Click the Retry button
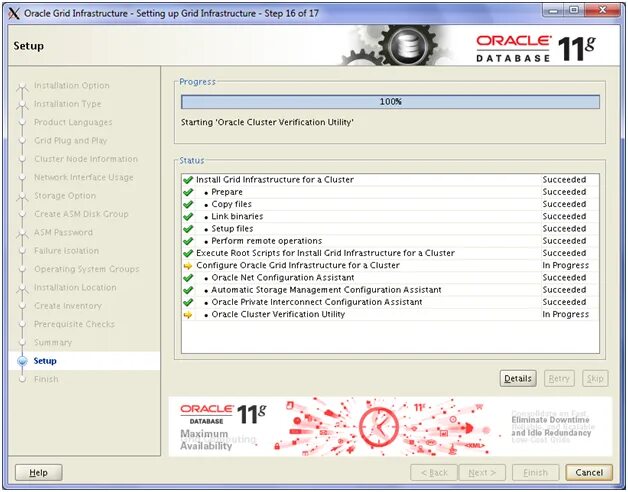The image size is (628, 492). click(559, 378)
